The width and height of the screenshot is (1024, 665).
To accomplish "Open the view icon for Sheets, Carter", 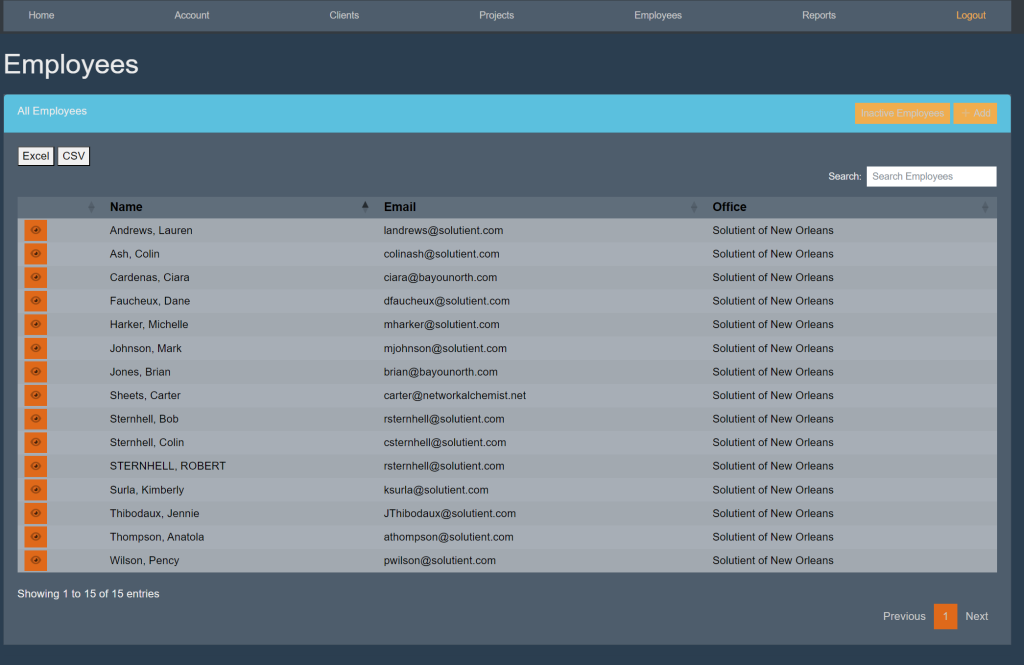I will (x=35, y=395).
